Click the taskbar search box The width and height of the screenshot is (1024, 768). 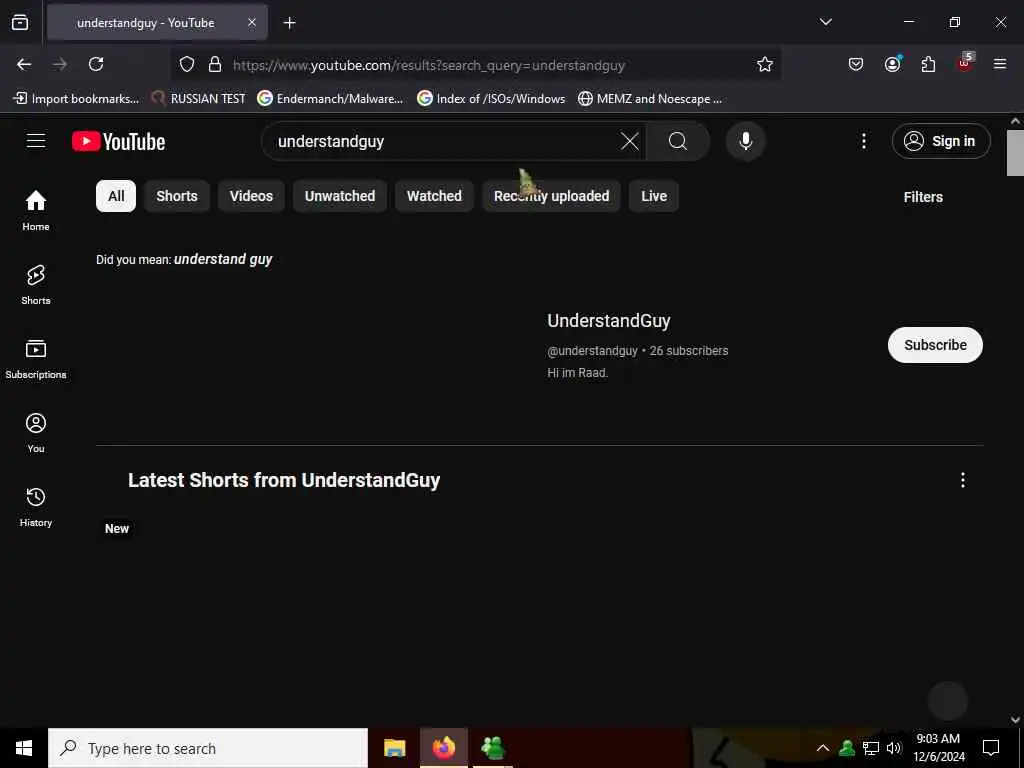208,748
